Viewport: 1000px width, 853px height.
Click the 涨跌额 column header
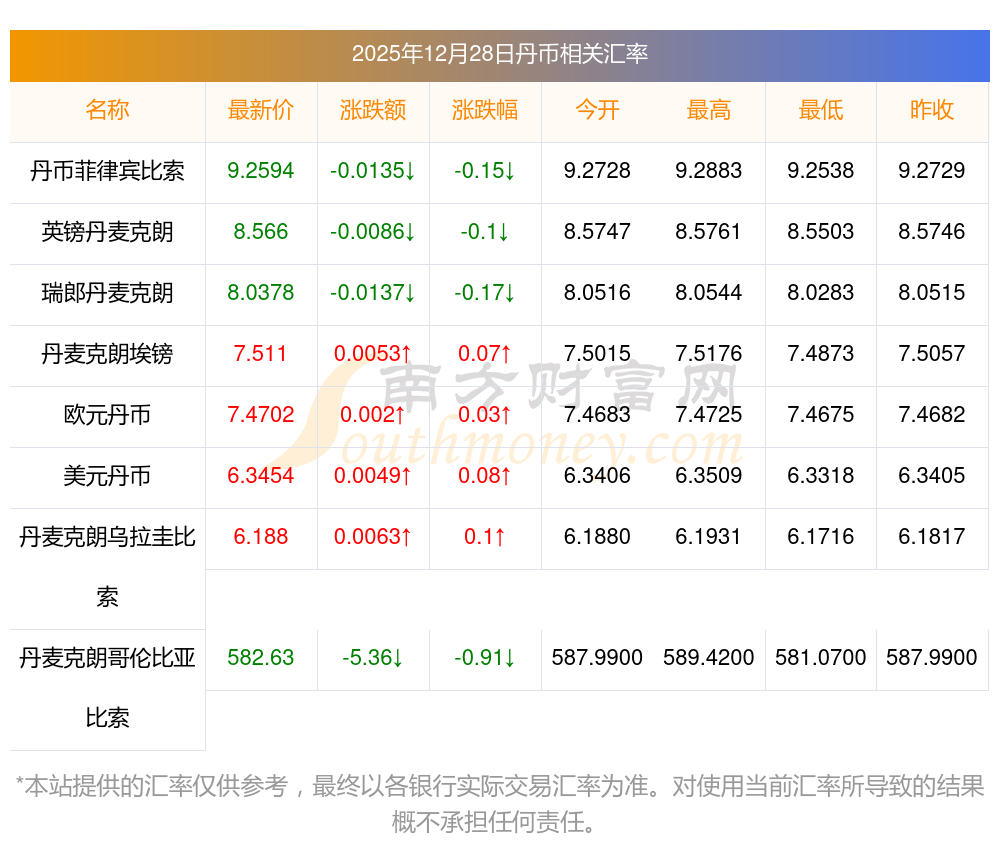373,110
